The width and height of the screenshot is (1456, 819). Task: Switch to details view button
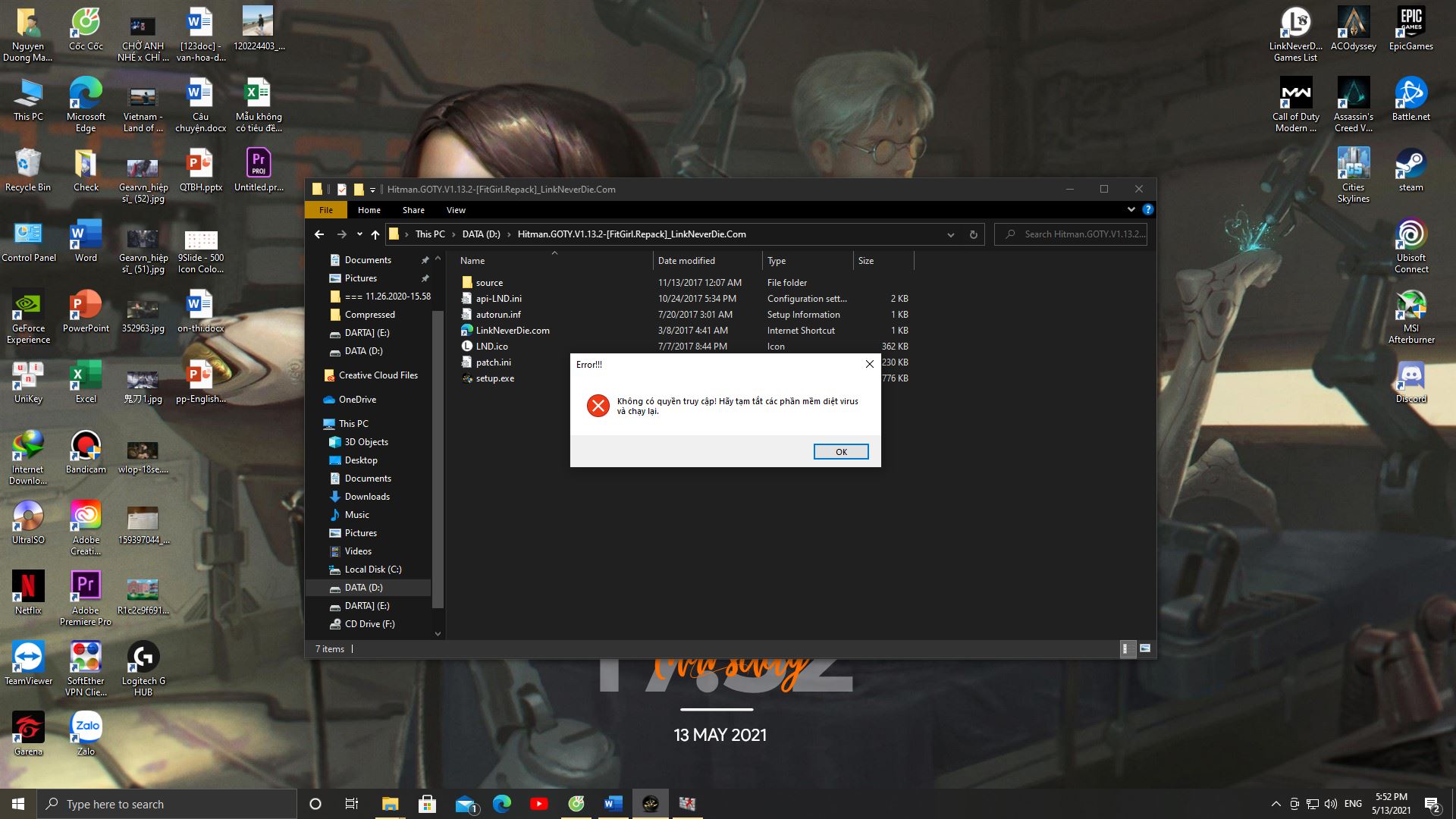(x=1127, y=648)
